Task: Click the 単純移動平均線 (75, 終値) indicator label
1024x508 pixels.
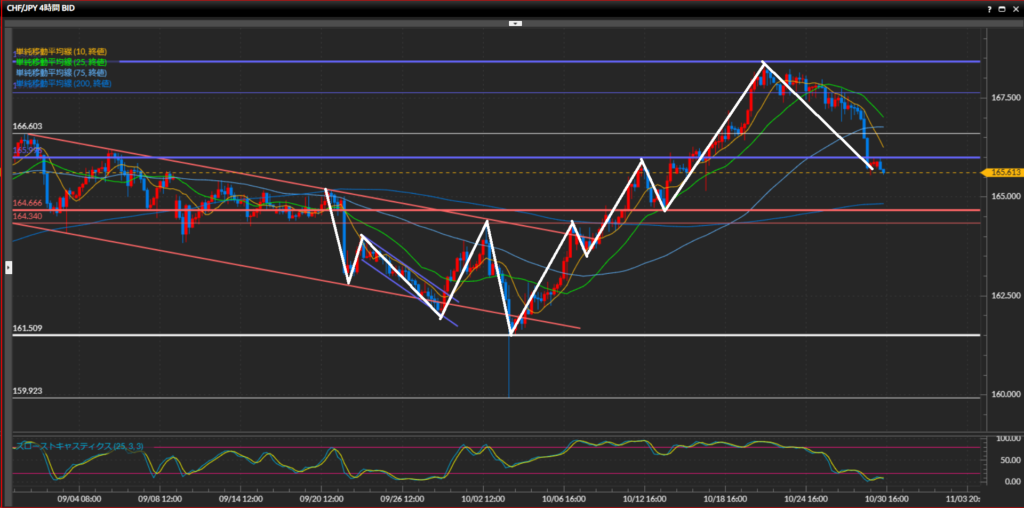Action: (x=61, y=73)
